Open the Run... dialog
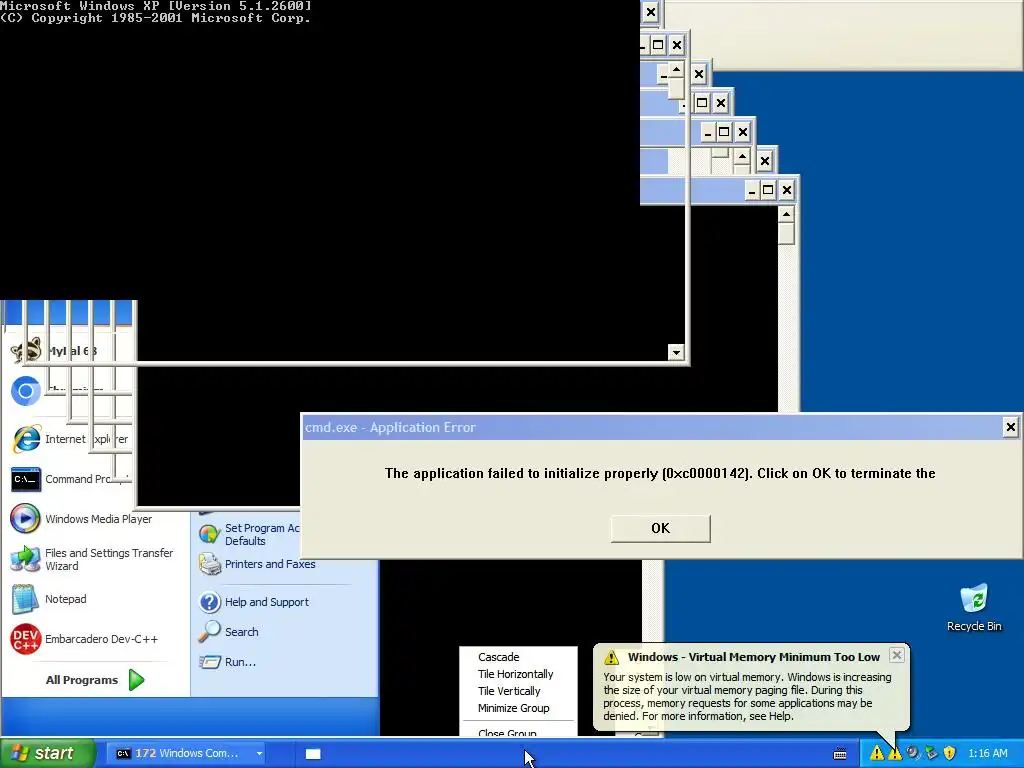The height and width of the screenshot is (768, 1024). [x=227, y=662]
